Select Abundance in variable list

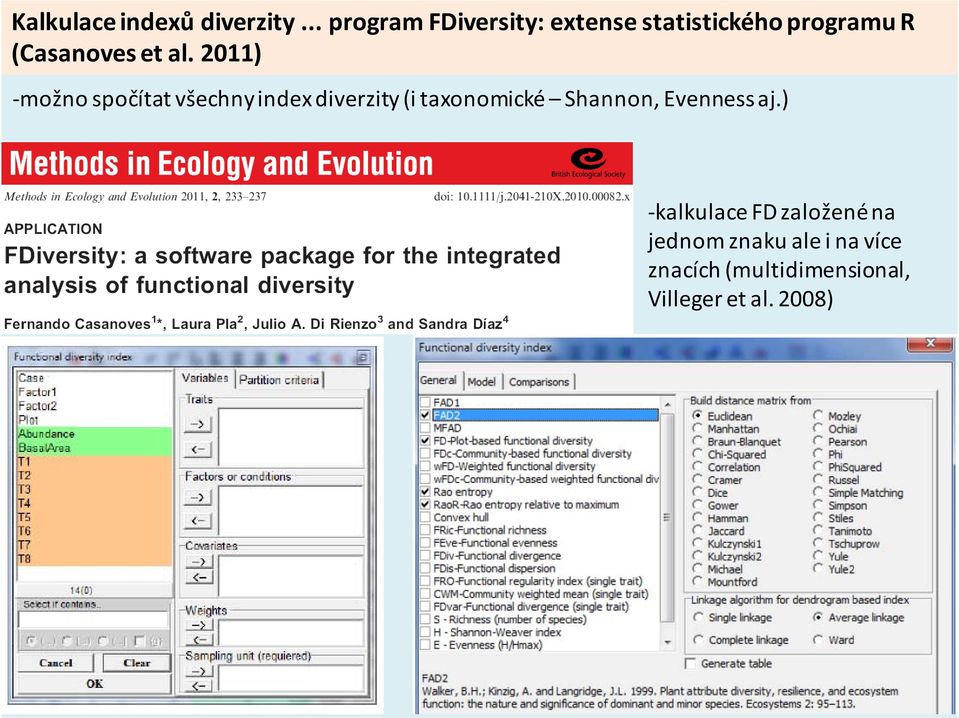tap(94, 434)
